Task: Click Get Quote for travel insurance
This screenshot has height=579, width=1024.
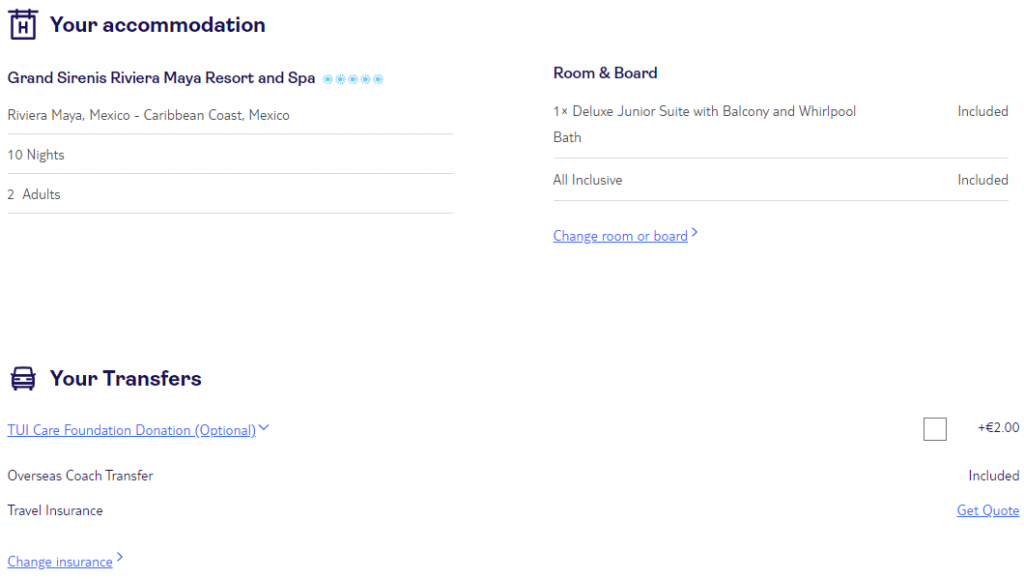Action: [987, 510]
